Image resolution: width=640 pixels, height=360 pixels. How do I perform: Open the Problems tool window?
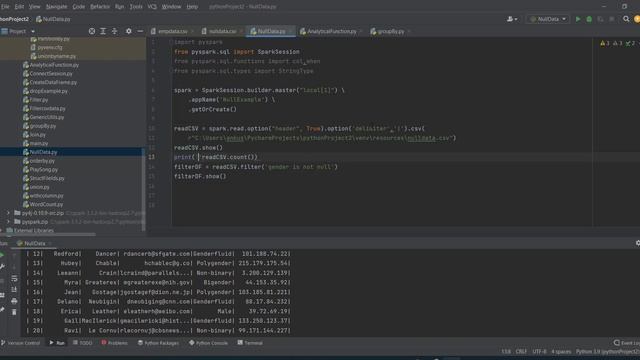click(x=114, y=343)
